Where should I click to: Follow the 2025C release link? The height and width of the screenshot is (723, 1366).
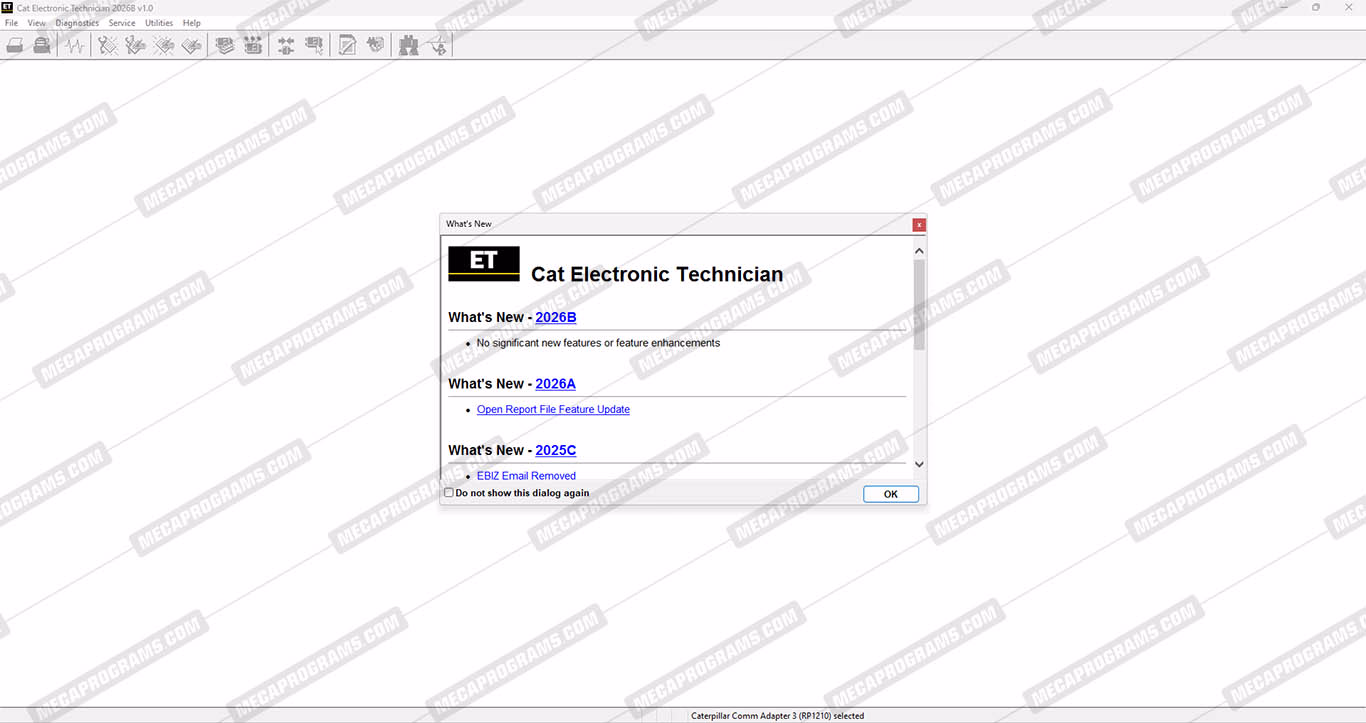pyautogui.click(x=556, y=450)
